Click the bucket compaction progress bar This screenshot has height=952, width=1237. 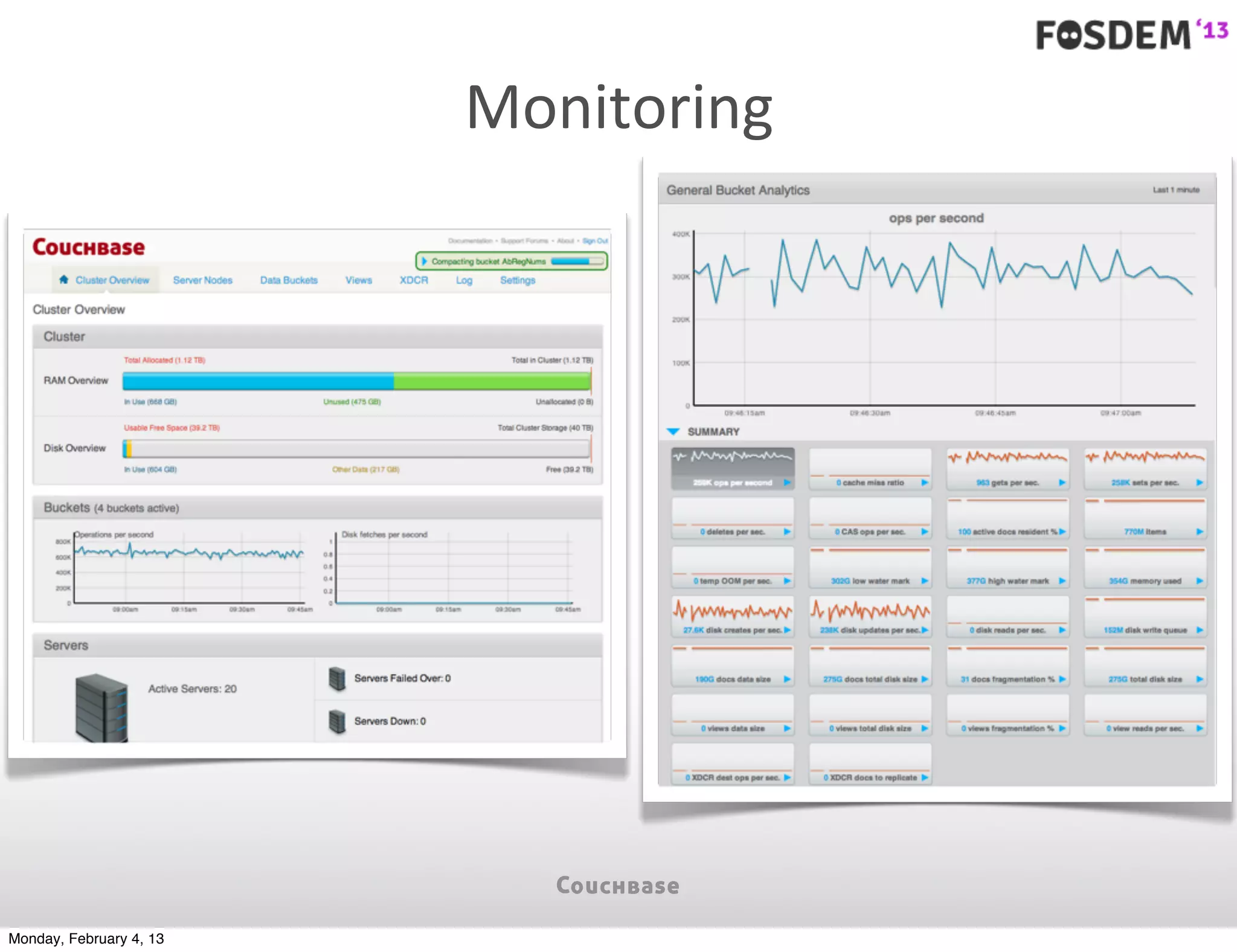[x=577, y=262]
